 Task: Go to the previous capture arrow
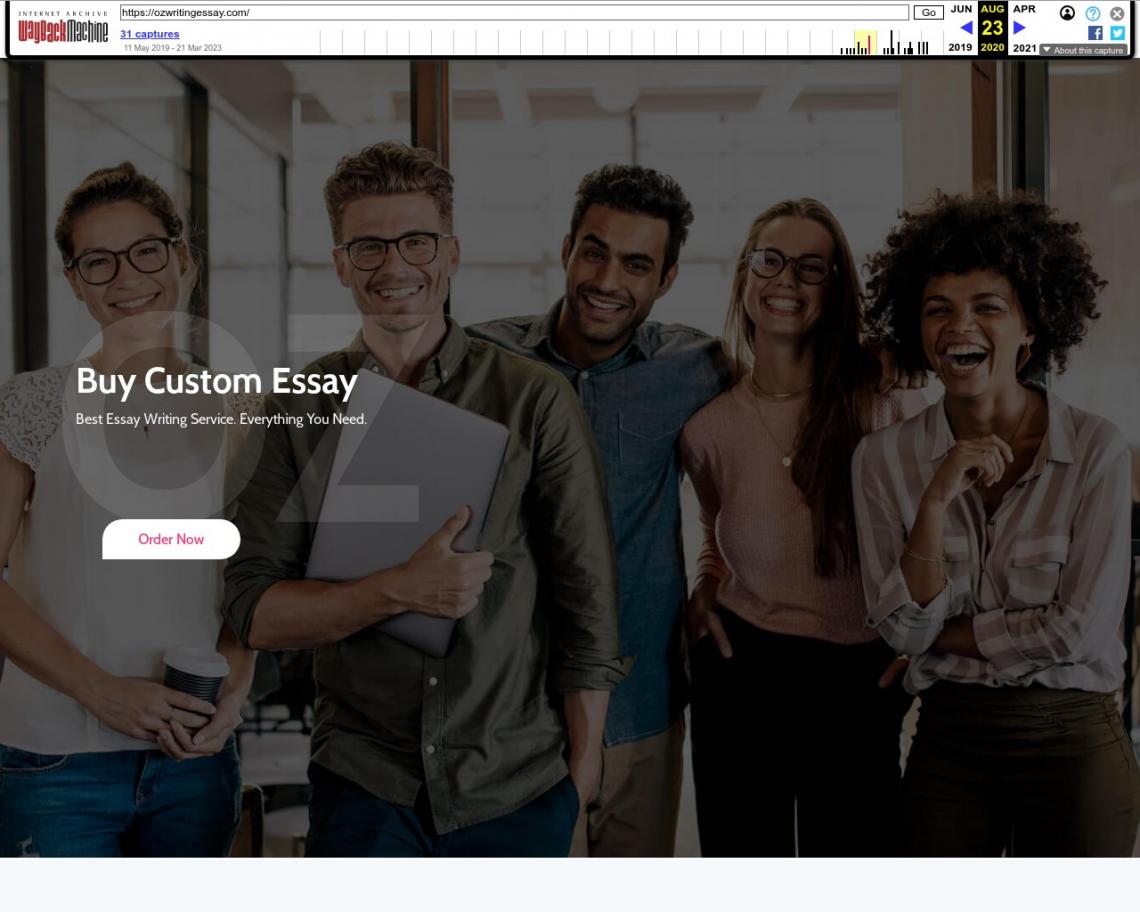coord(966,28)
